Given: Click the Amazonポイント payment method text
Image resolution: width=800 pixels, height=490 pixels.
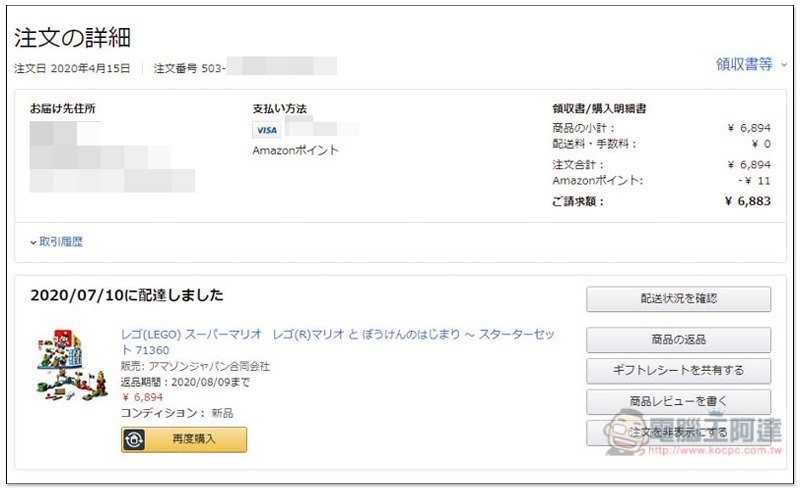Looking at the screenshot, I should pos(295,151).
